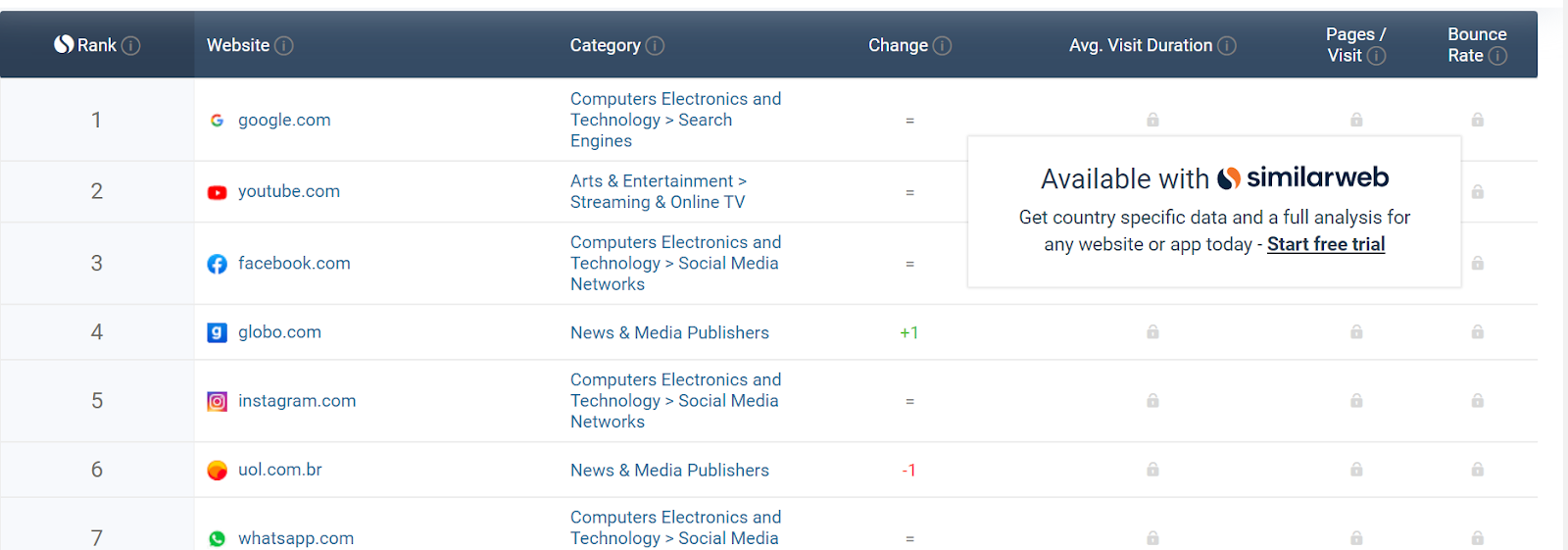This screenshot has height=550, width=1568.
Task: Select the uol.com.br website link
Action: coord(280,470)
